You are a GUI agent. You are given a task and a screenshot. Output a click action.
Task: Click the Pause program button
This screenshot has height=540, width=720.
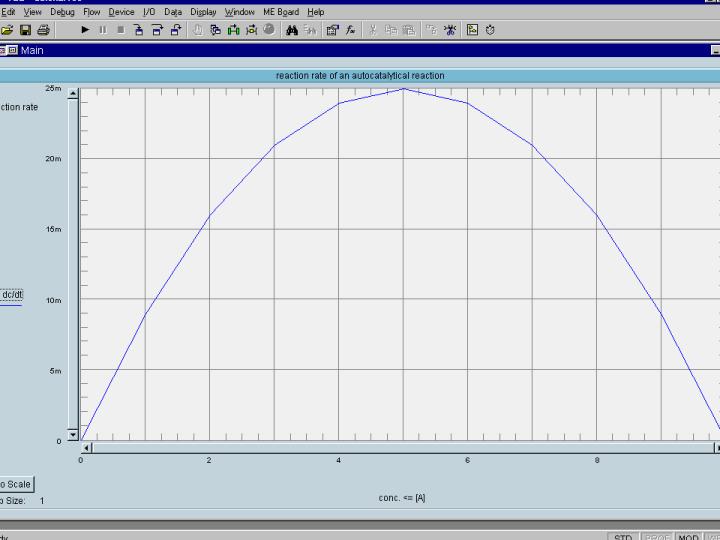click(103, 30)
